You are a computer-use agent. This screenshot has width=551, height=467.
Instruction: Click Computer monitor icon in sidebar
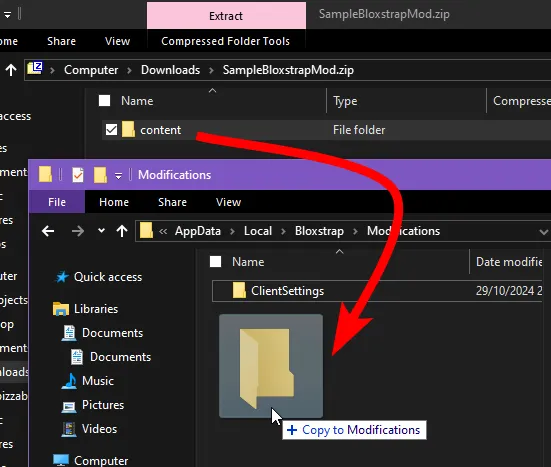click(x=61, y=460)
